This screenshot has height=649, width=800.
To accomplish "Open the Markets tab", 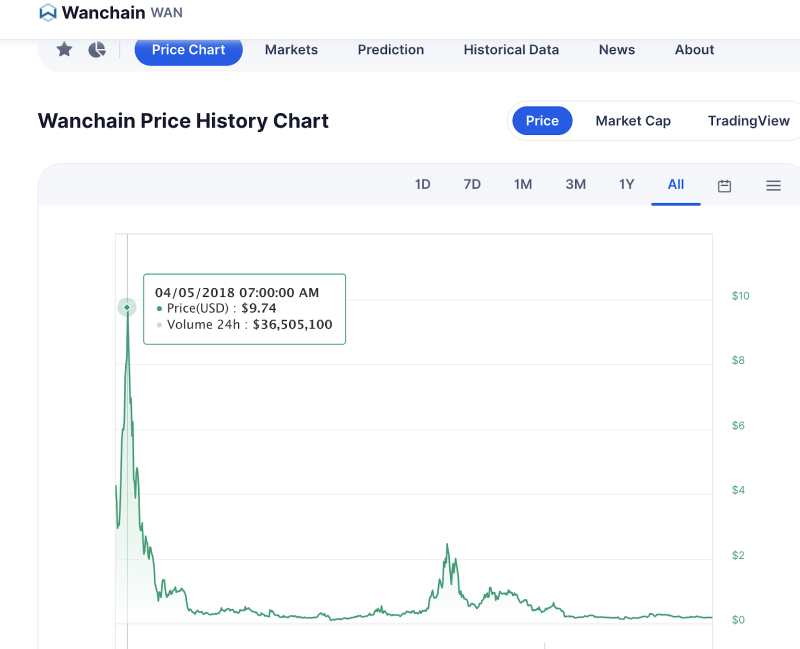I will (291, 49).
